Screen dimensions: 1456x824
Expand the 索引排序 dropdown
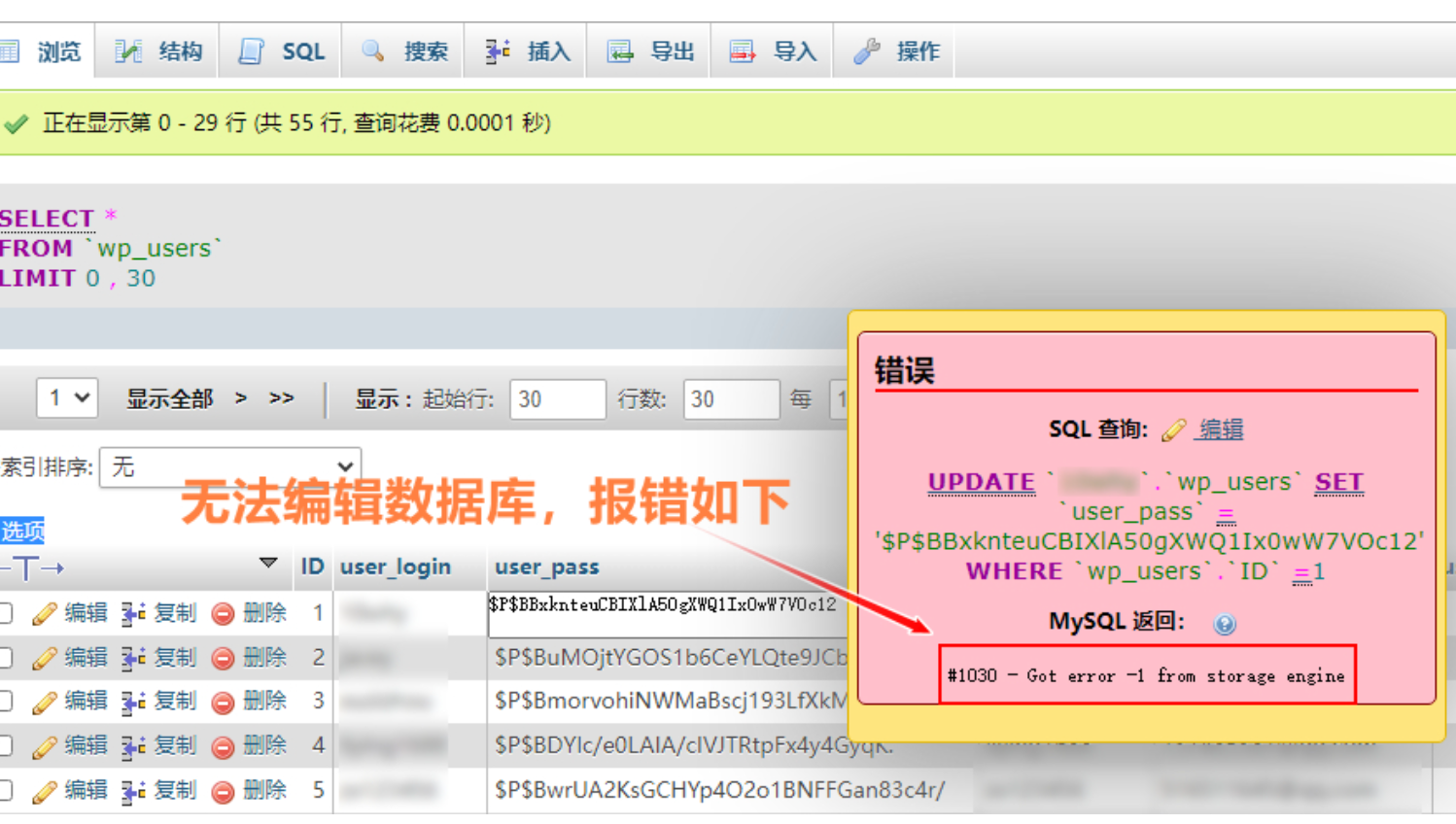click(x=230, y=467)
